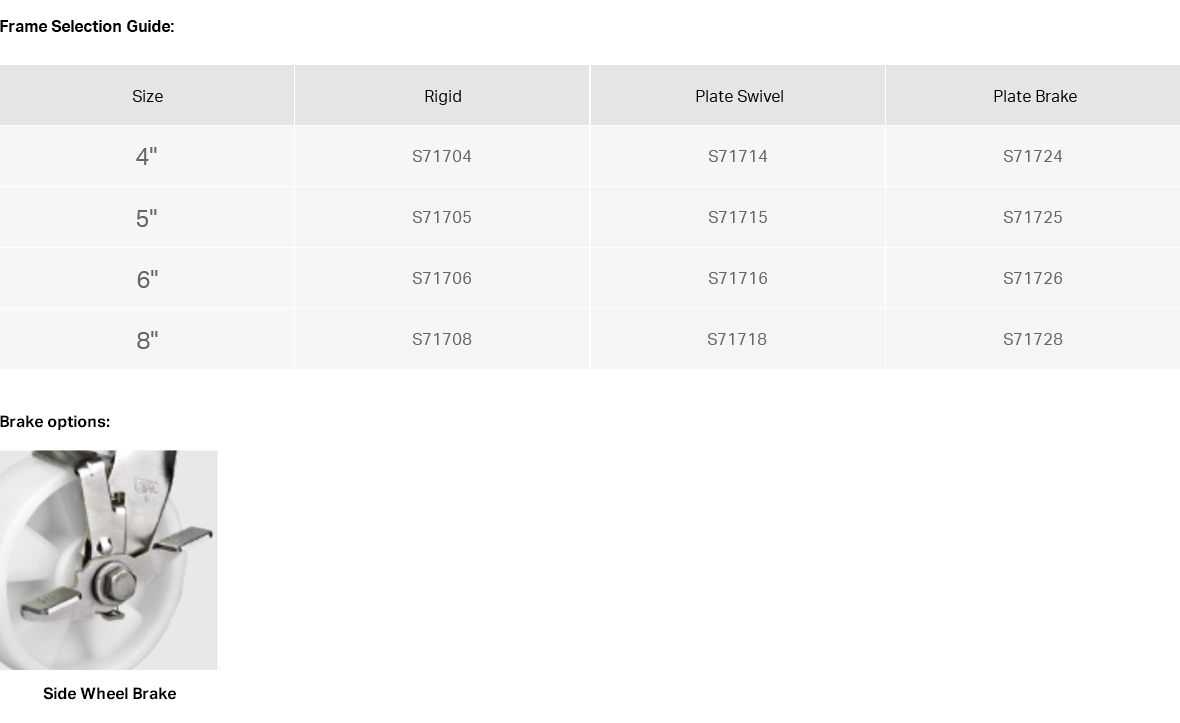The image size is (1180, 723).
Task: Click the Side Wheel Brake product image
Action: [x=108, y=560]
